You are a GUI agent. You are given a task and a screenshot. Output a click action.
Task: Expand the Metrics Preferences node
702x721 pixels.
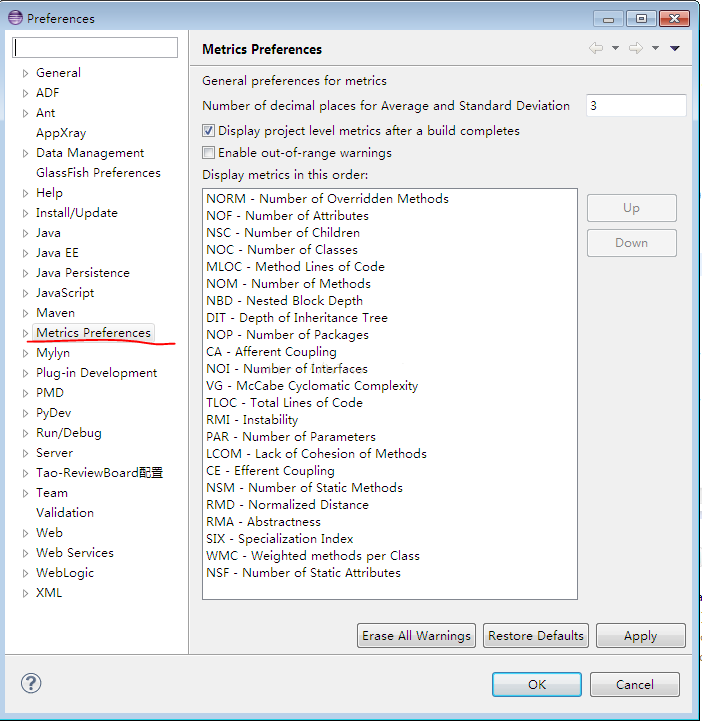pos(25,333)
